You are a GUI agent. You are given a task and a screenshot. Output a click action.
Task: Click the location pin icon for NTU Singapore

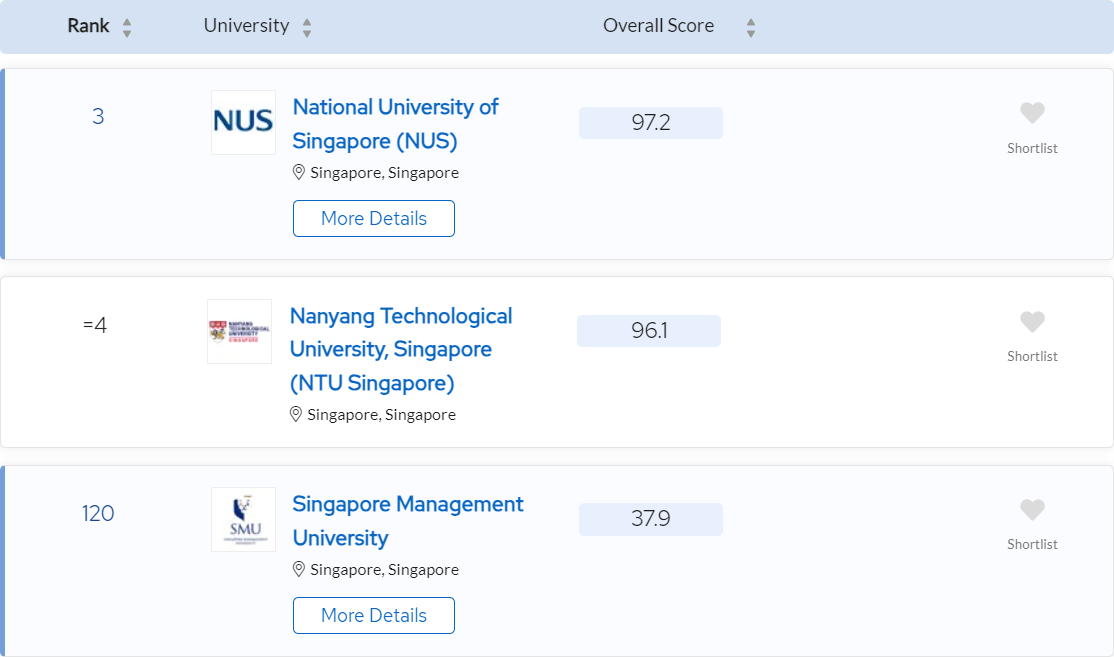click(296, 414)
